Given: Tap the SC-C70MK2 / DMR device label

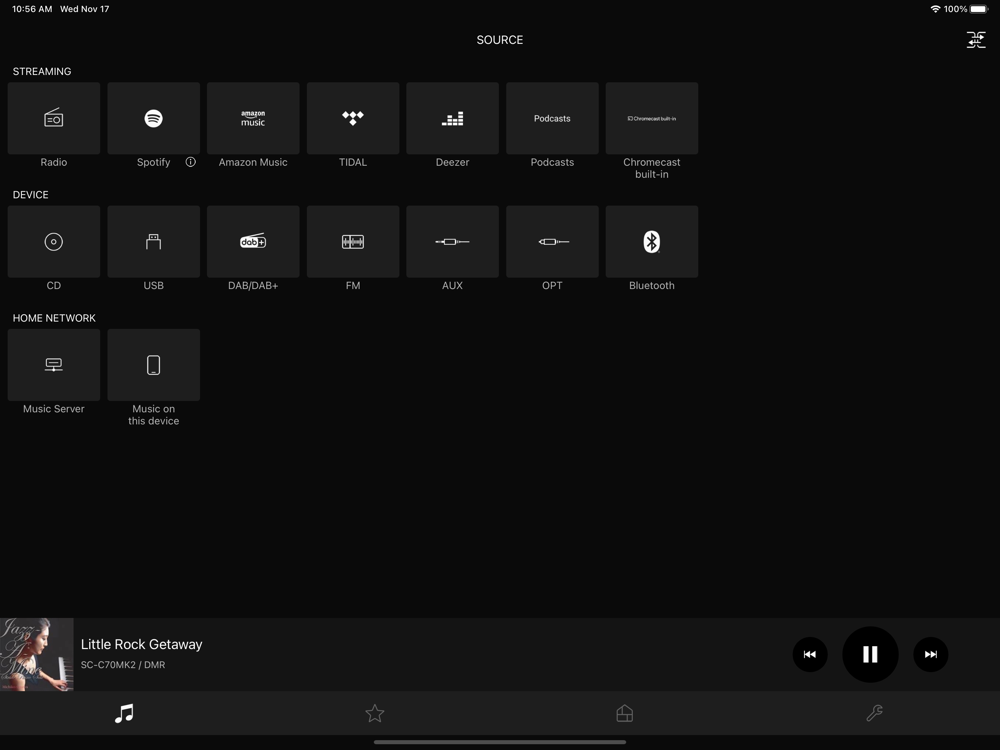Looking at the screenshot, I should [x=123, y=665].
